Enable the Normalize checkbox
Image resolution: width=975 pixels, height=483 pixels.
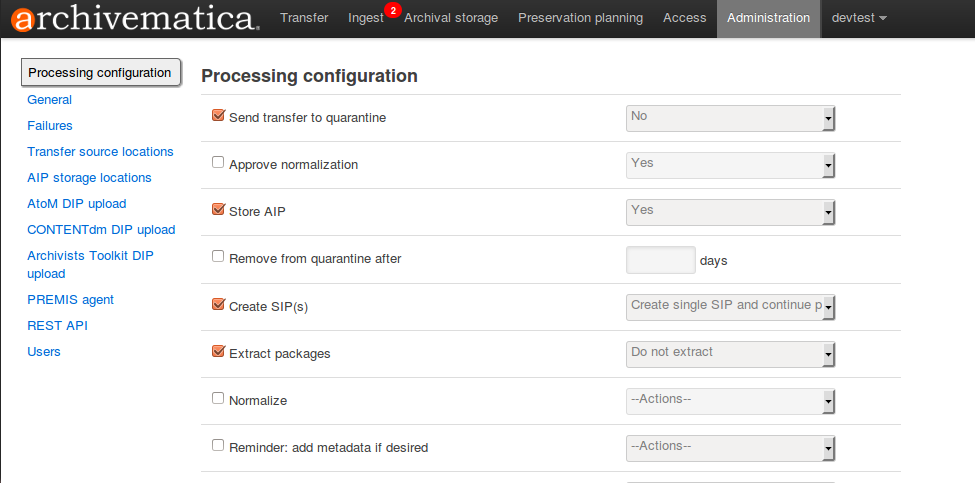[218, 398]
